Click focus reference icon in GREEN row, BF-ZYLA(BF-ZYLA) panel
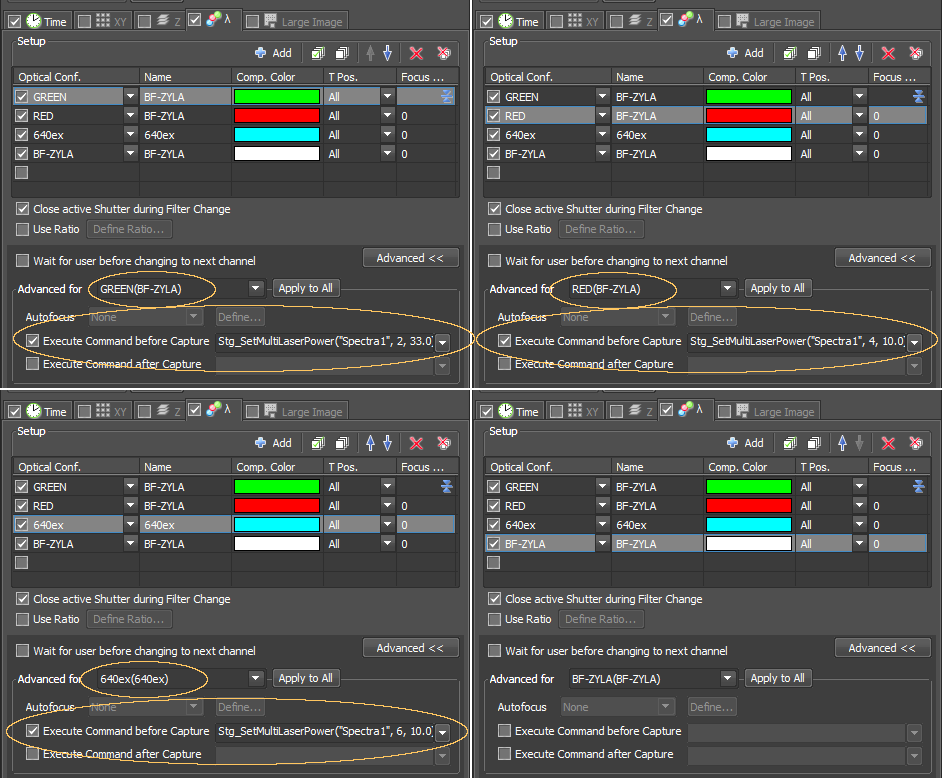The height and width of the screenshot is (778, 942). [918, 487]
